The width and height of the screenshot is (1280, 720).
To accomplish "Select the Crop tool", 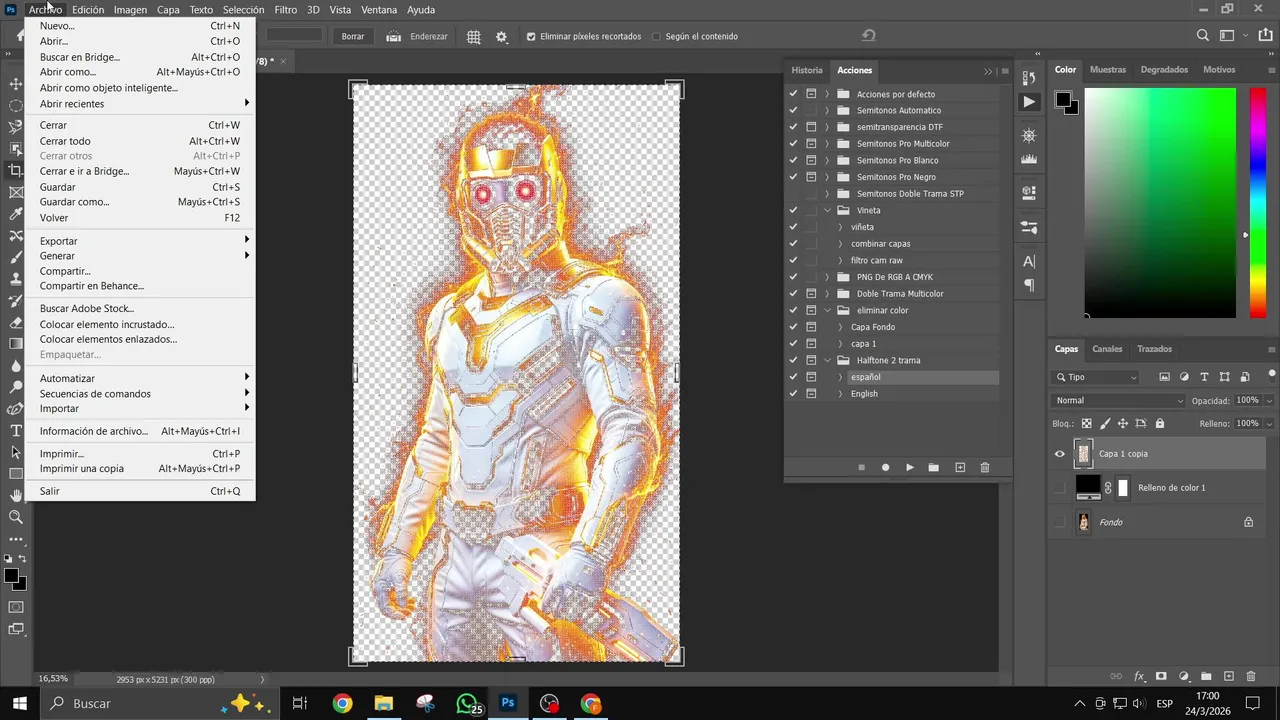I will [16, 170].
